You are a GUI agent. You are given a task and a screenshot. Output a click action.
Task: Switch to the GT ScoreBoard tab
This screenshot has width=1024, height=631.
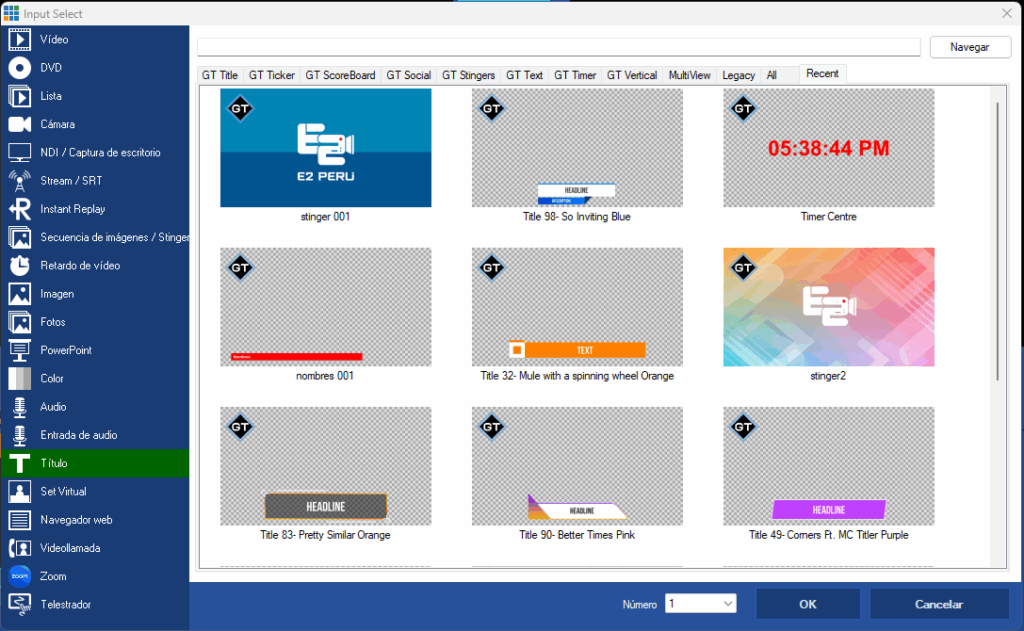[x=340, y=75]
